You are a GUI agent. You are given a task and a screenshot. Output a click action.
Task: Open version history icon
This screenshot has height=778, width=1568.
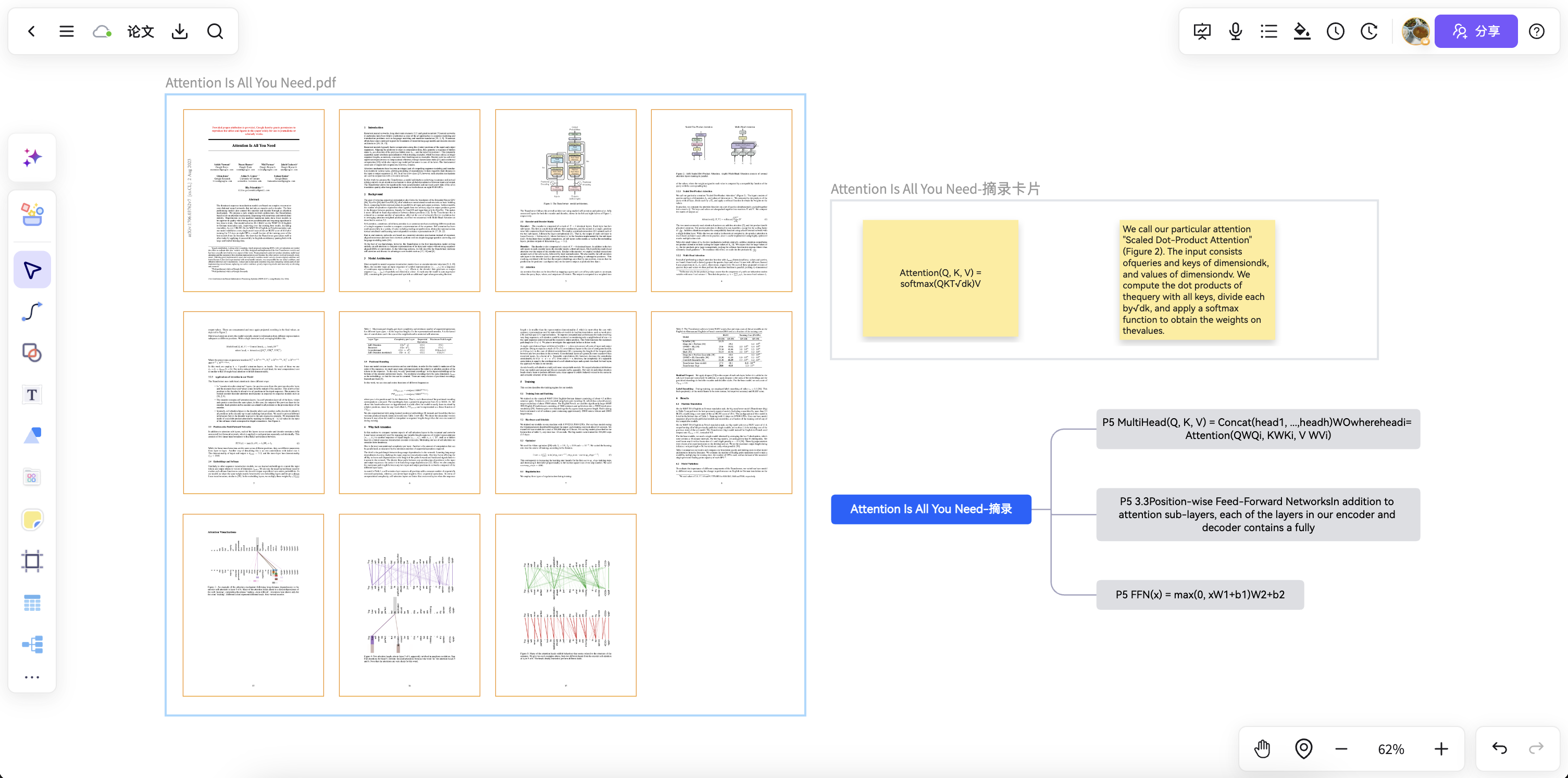point(1369,31)
